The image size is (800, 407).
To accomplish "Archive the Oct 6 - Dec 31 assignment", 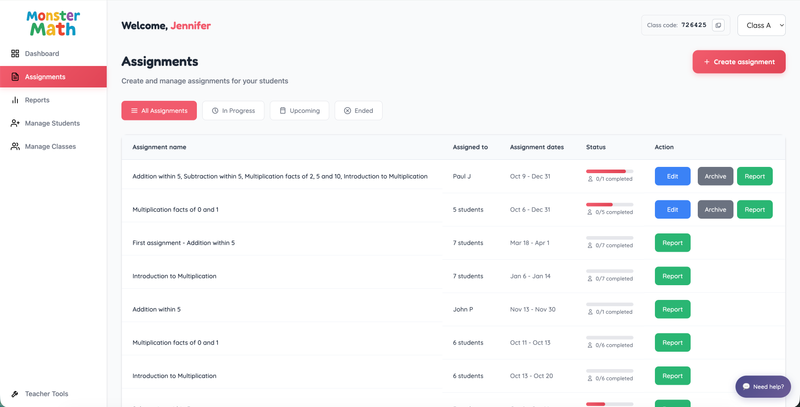I will pyautogui.click(x=715, y=210).
